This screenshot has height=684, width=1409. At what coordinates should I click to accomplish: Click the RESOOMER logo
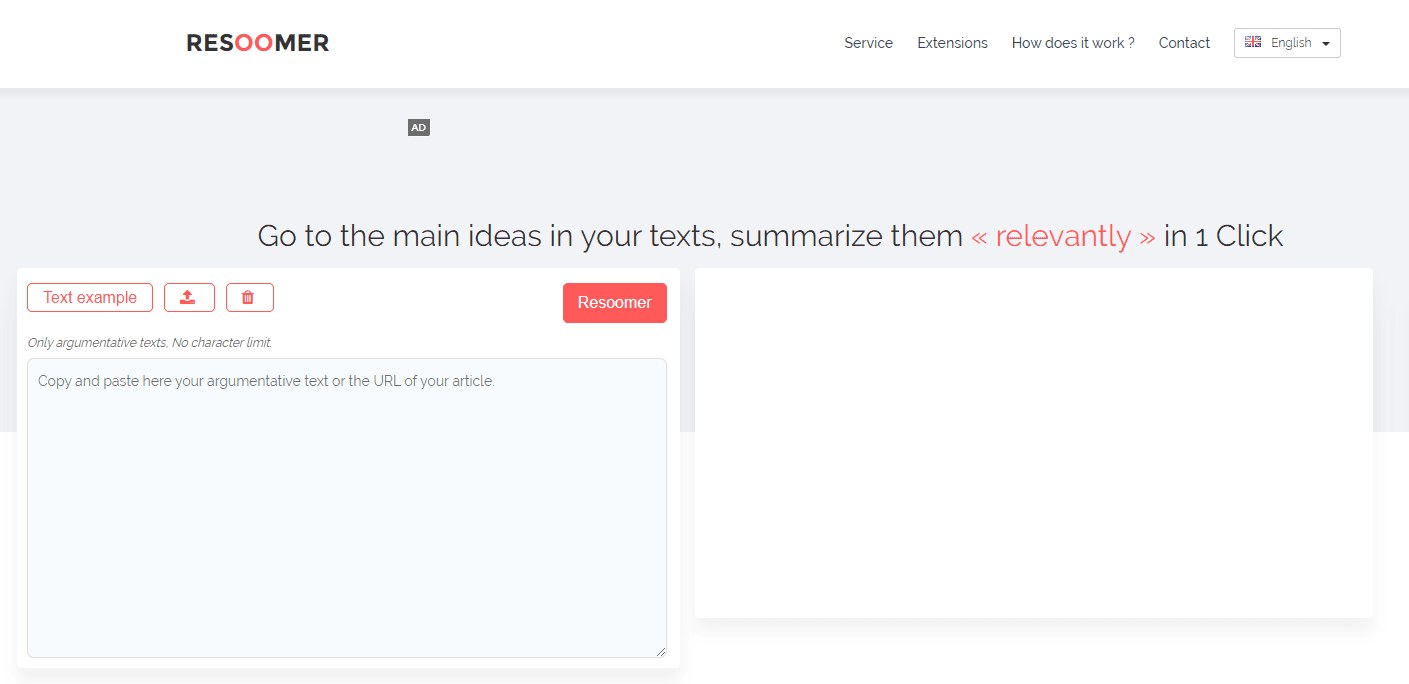258,43
